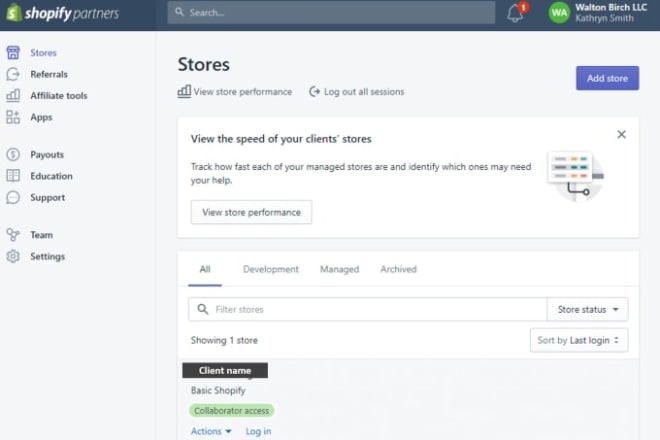Image resolution: width=660 pixels, height=440 pixels.
Task: Go to Support page
Action: point(48,198)
